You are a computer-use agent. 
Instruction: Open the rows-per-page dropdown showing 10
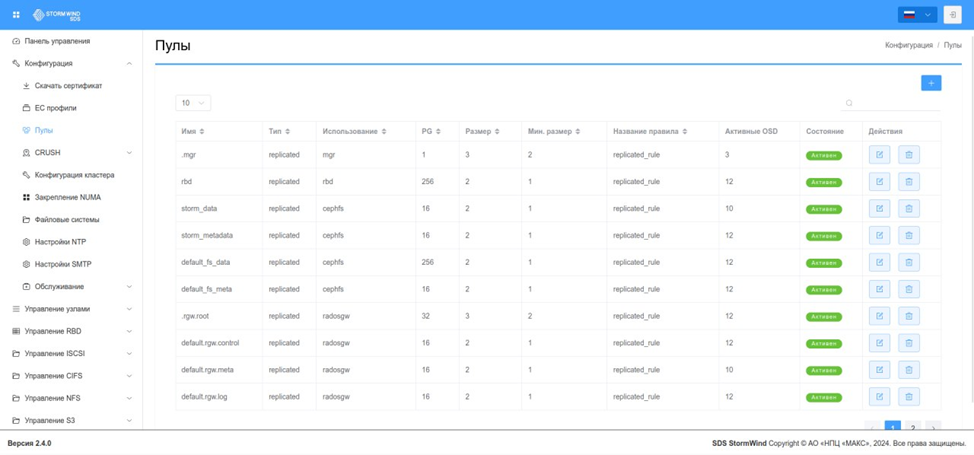click(193, 103)
